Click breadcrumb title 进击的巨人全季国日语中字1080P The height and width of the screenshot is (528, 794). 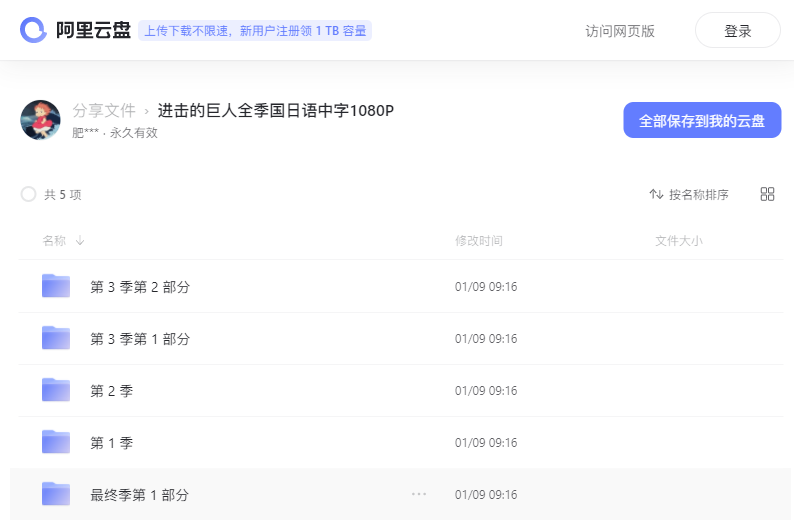[x=275, y=110]
